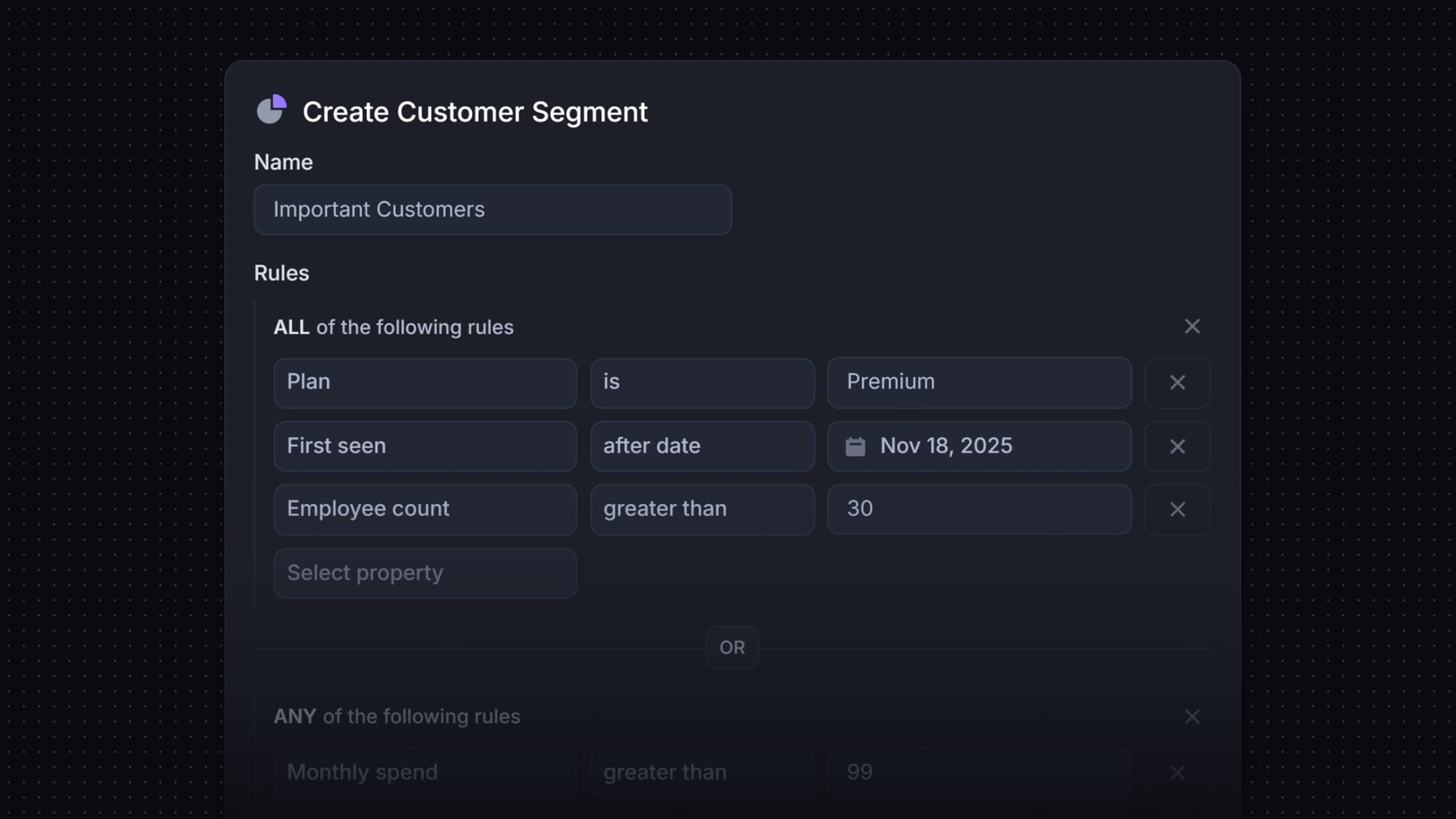
Task: Open the 'after date' operator dropdown
Action: [702, 446]
